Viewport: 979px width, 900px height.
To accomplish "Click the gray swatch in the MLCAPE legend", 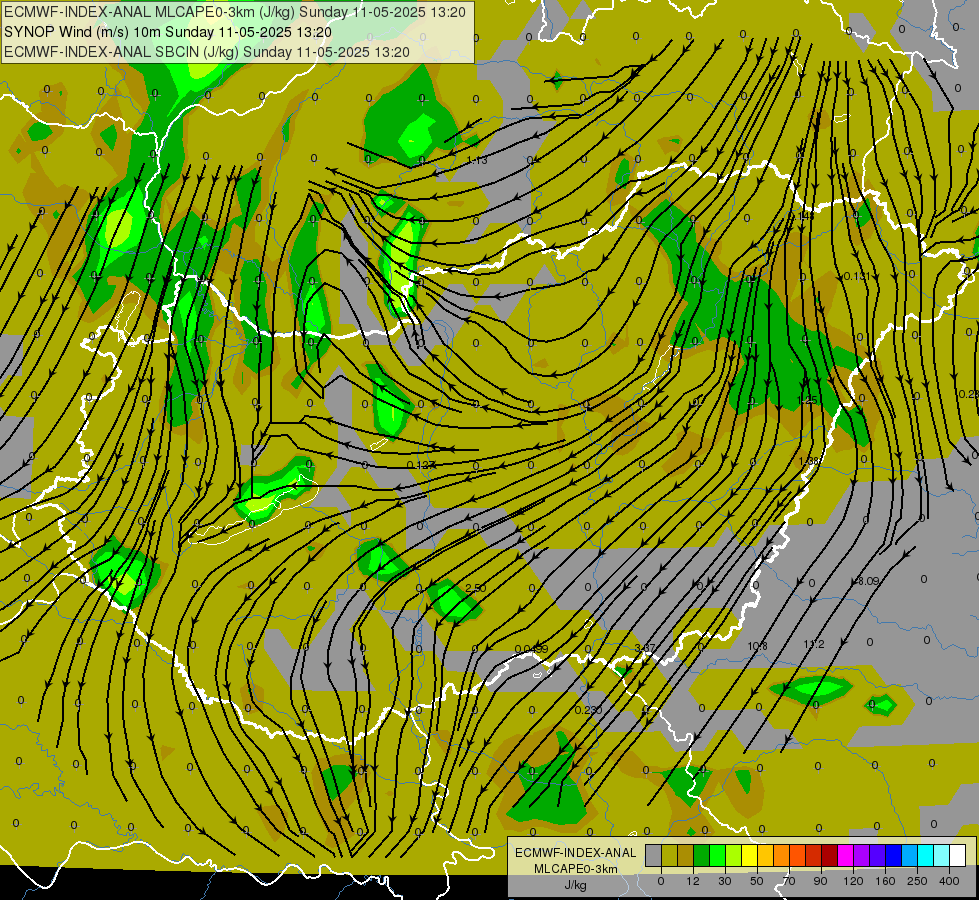I will tap(654, 855).
